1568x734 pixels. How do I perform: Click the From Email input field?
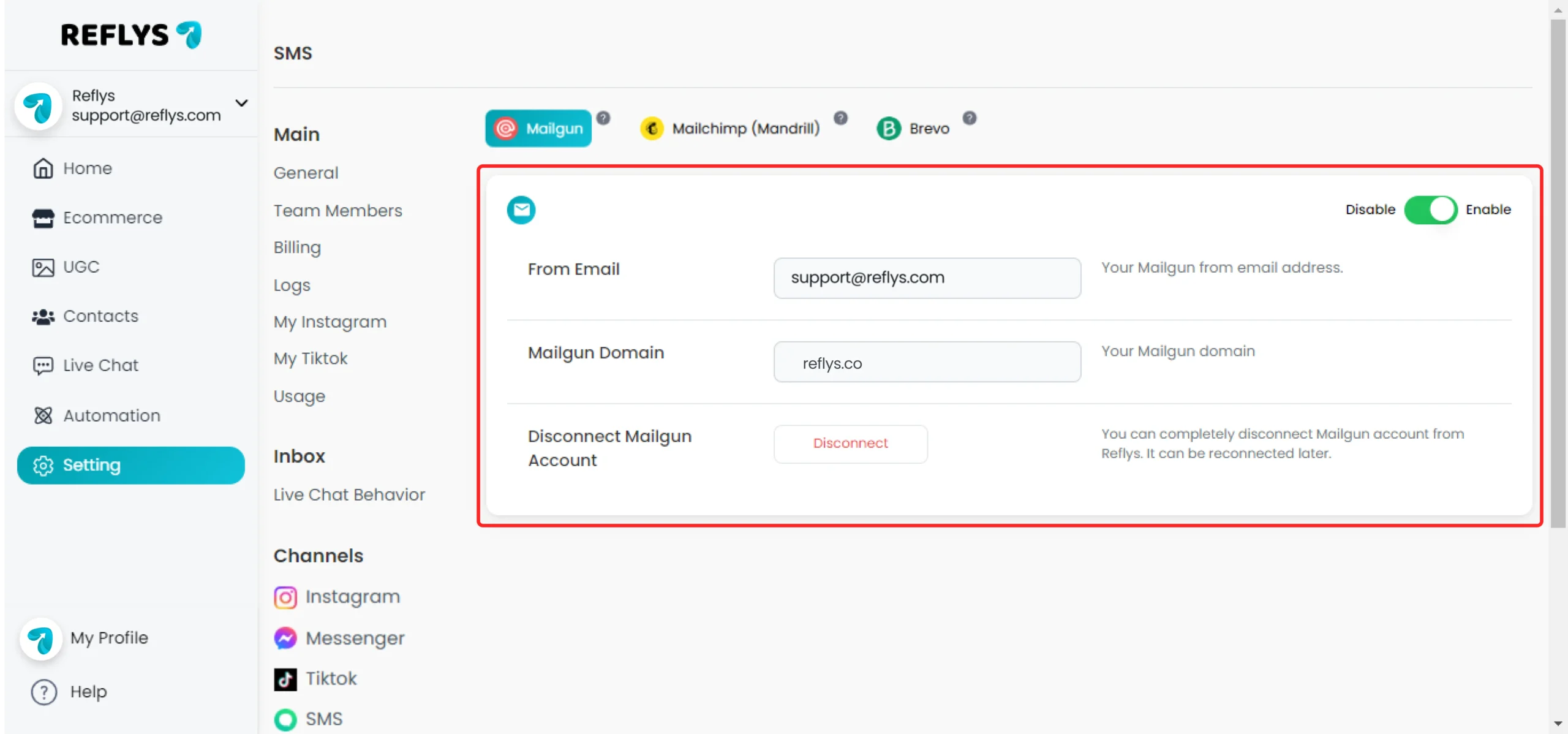coord(927,278)
